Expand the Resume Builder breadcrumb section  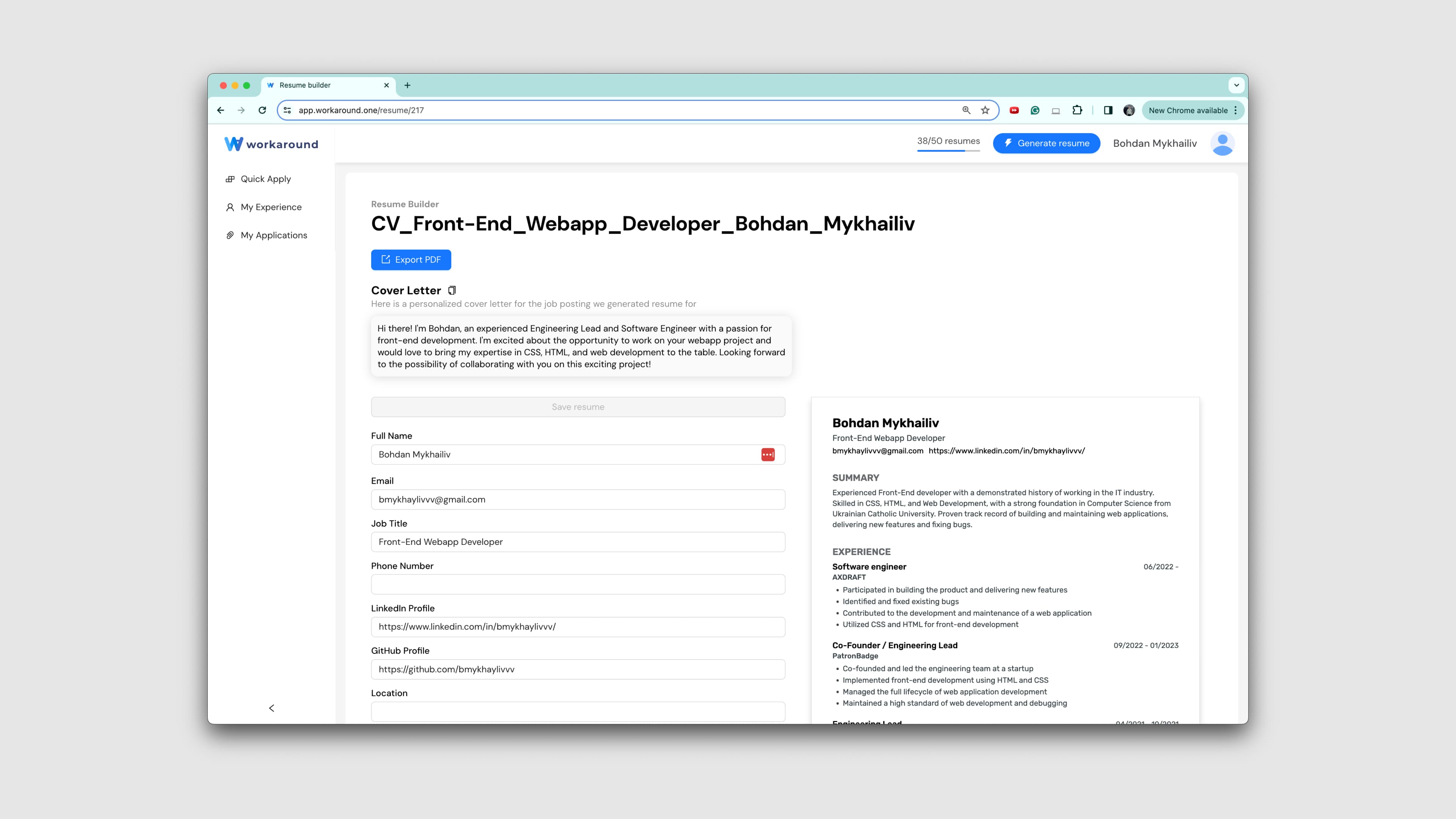coord(405,204)
